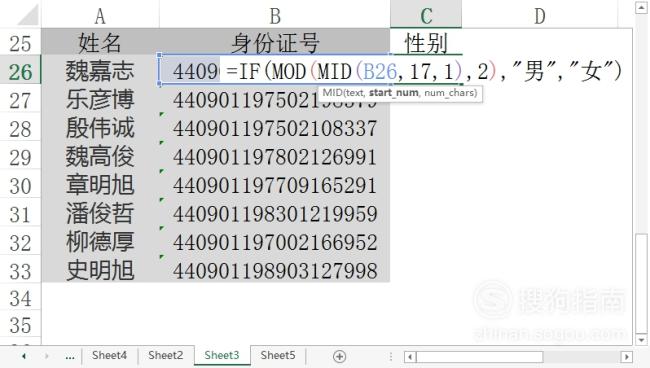
Task: Click the vertical scrollbar thumb
Action: coord(641,282)
